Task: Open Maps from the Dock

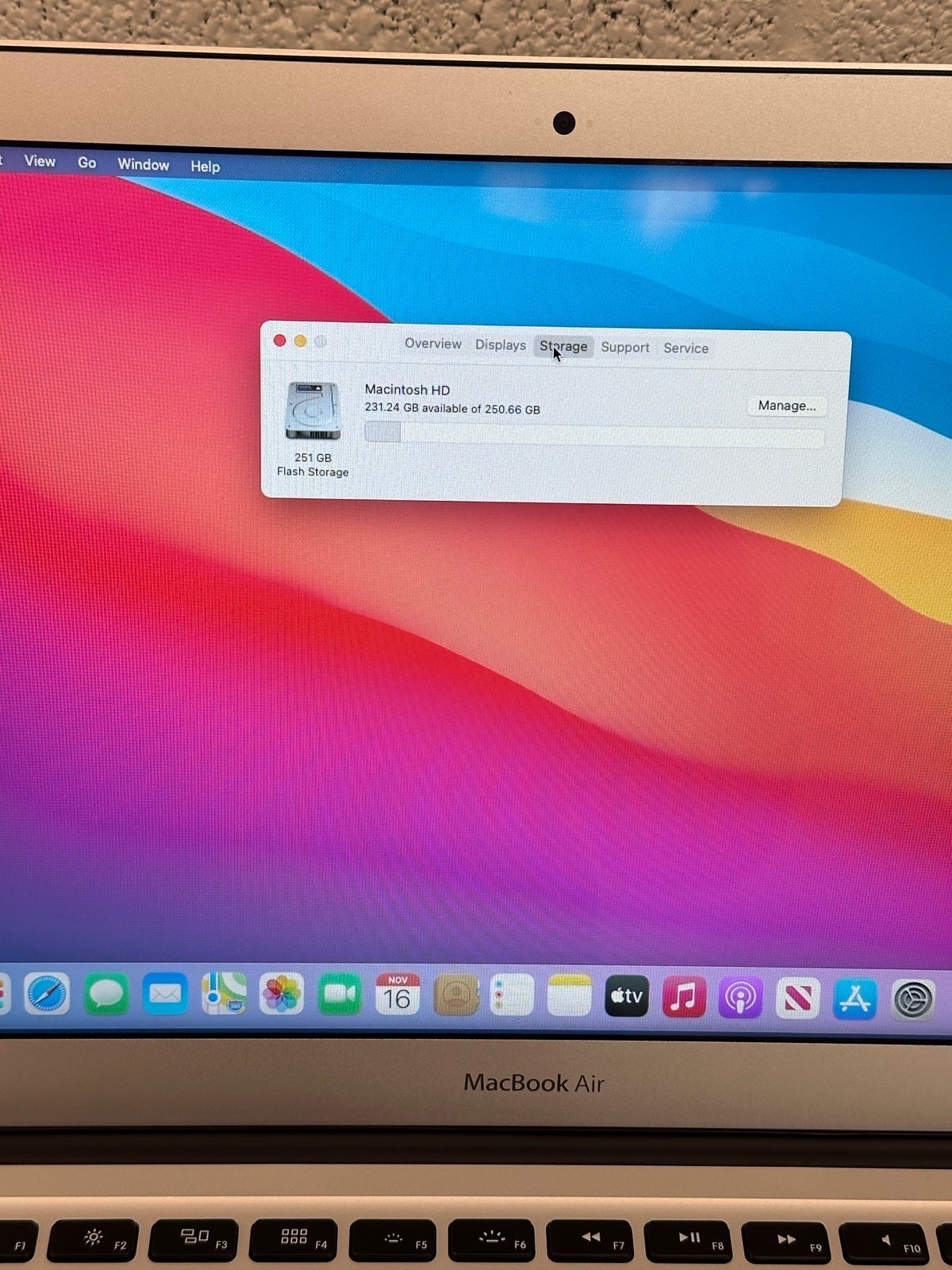Action: tap(224, 994)
